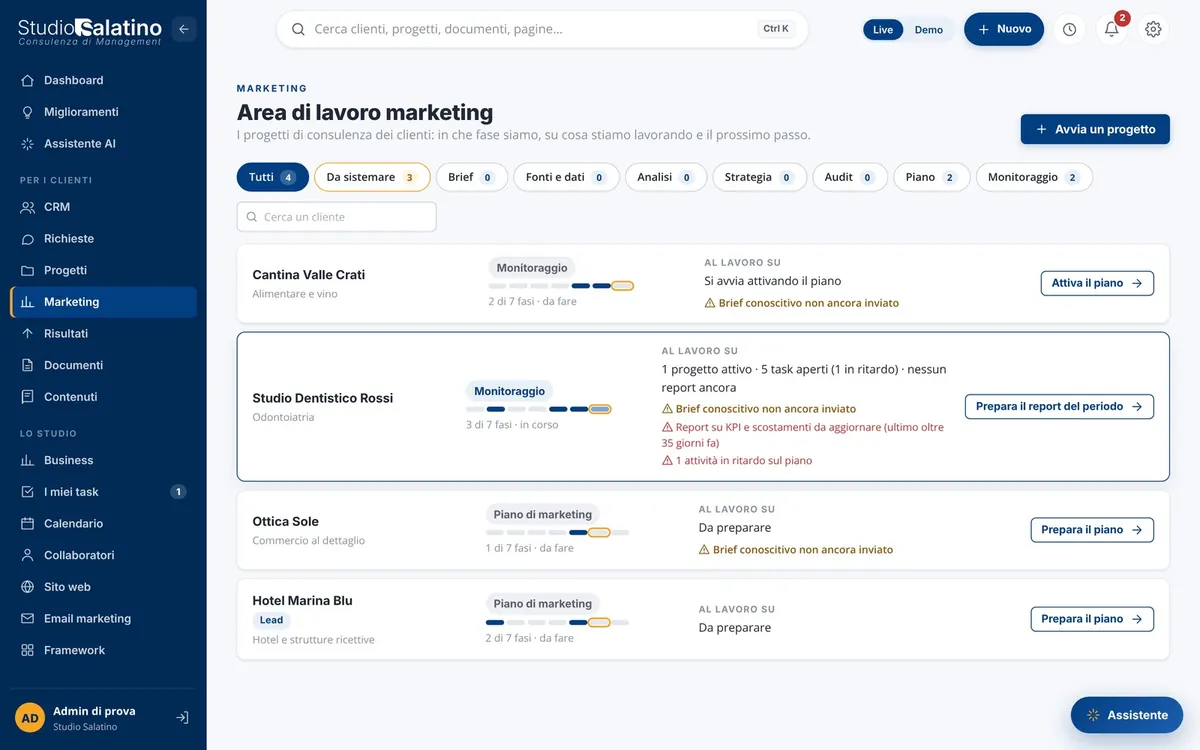Click the Framework grid icon
Image resolution: width=1200 pixels, height=750 pixels.
28,650
